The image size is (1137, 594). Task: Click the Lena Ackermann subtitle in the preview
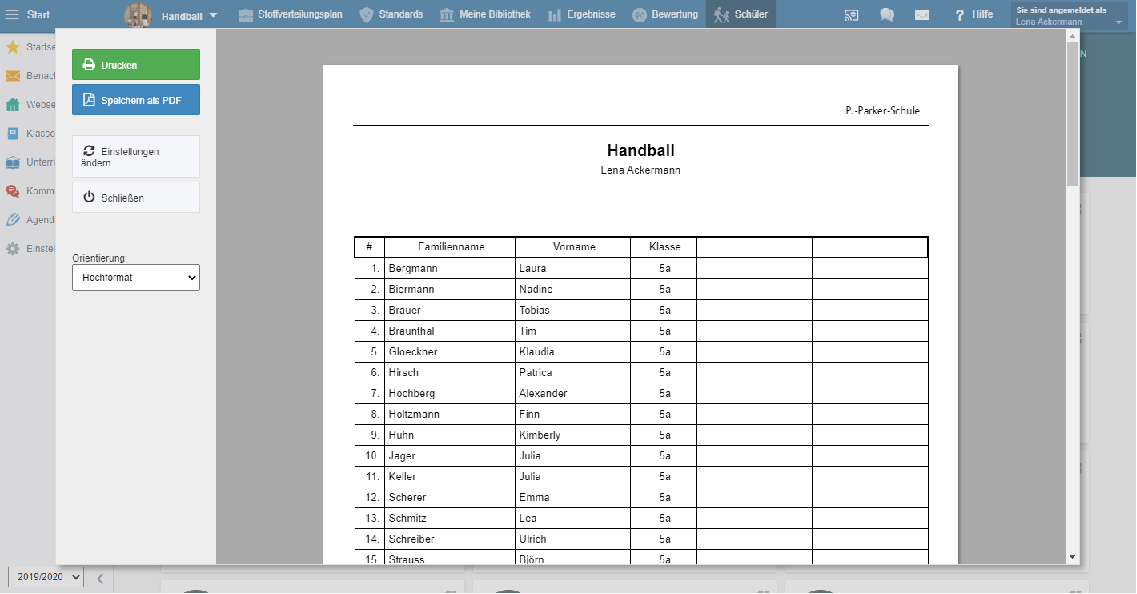pyautogui.click(x=641, y=170)
